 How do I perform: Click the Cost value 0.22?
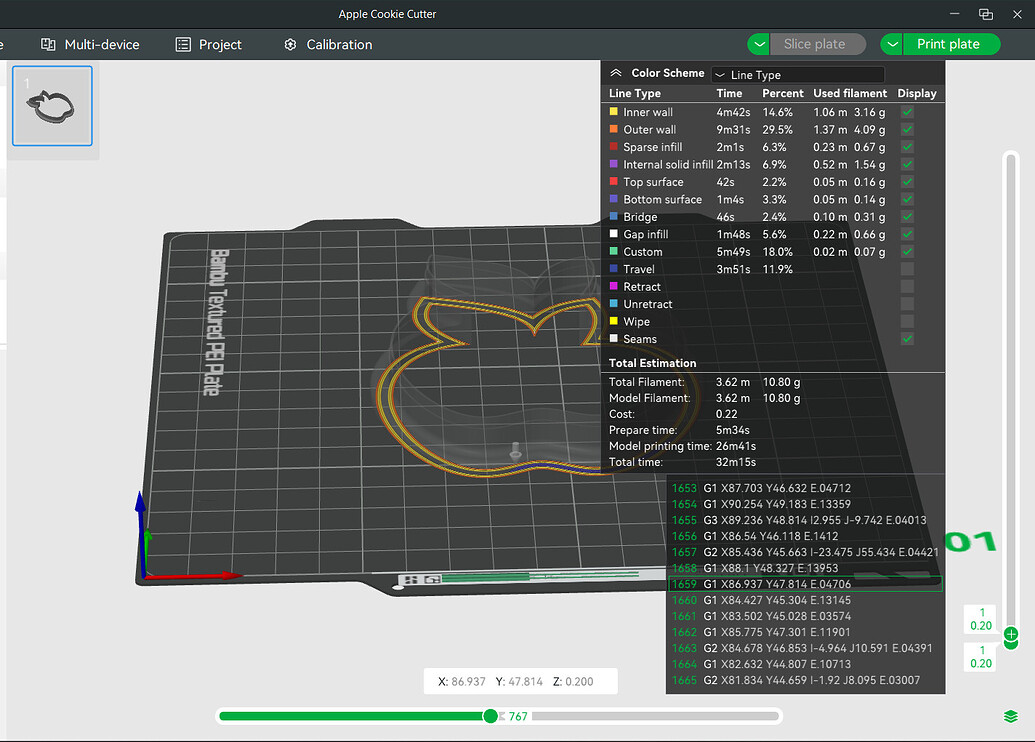(x=727, y=414)
